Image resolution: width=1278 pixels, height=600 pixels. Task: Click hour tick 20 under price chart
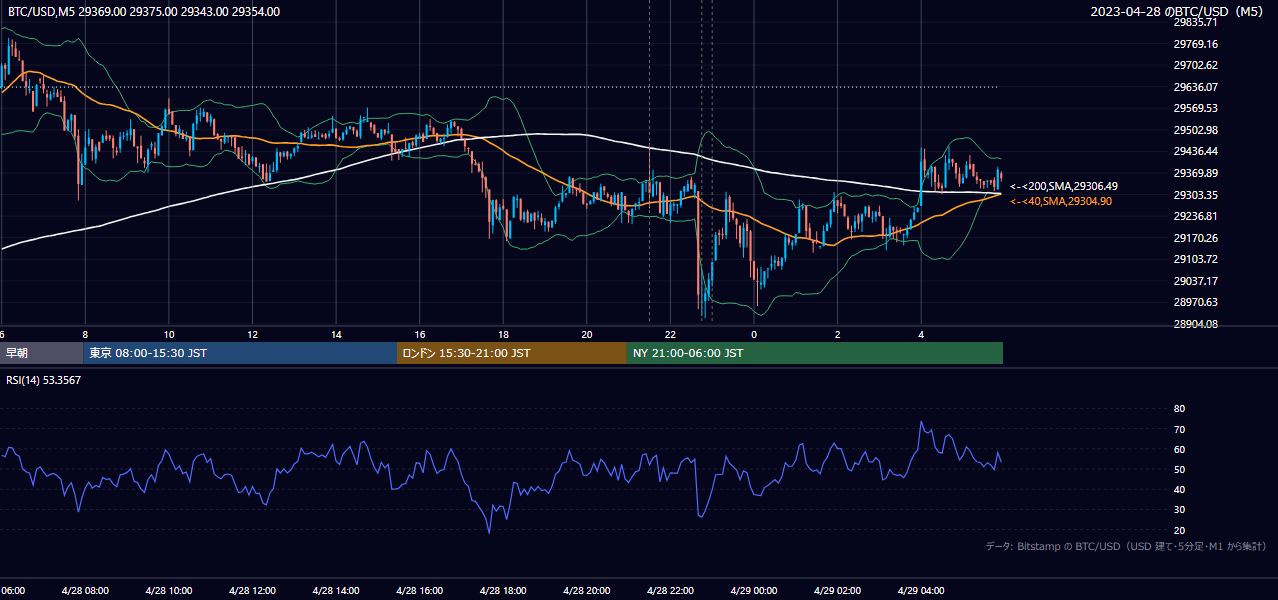coord(586,334)
